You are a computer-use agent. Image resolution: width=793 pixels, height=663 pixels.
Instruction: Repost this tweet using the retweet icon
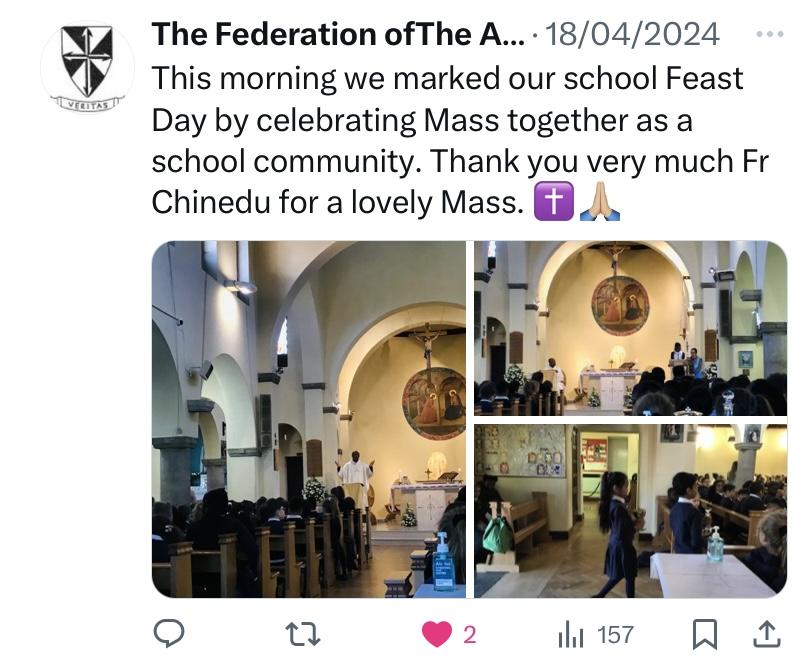click(x=299, y=634)
